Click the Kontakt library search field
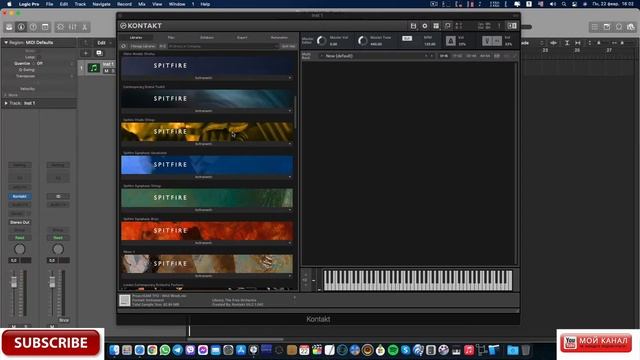The width and height of the screenshot is (640, 360). pos(224,46)
